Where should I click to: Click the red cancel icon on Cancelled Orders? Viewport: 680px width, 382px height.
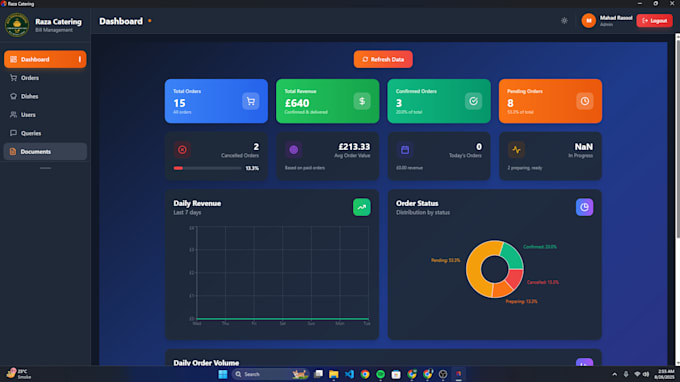click(182, 150)
